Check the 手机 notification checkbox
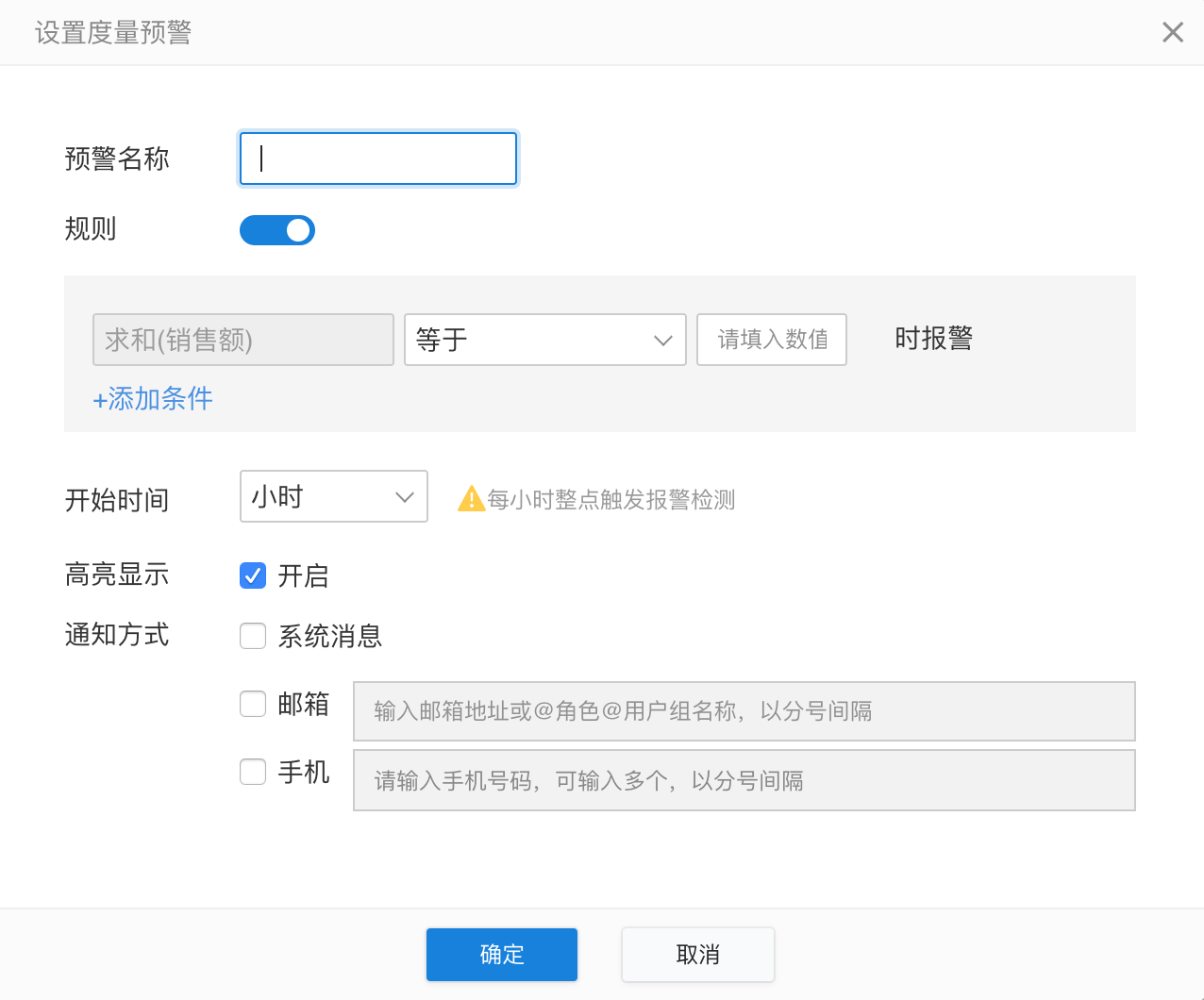 click(x=253, y=772)
